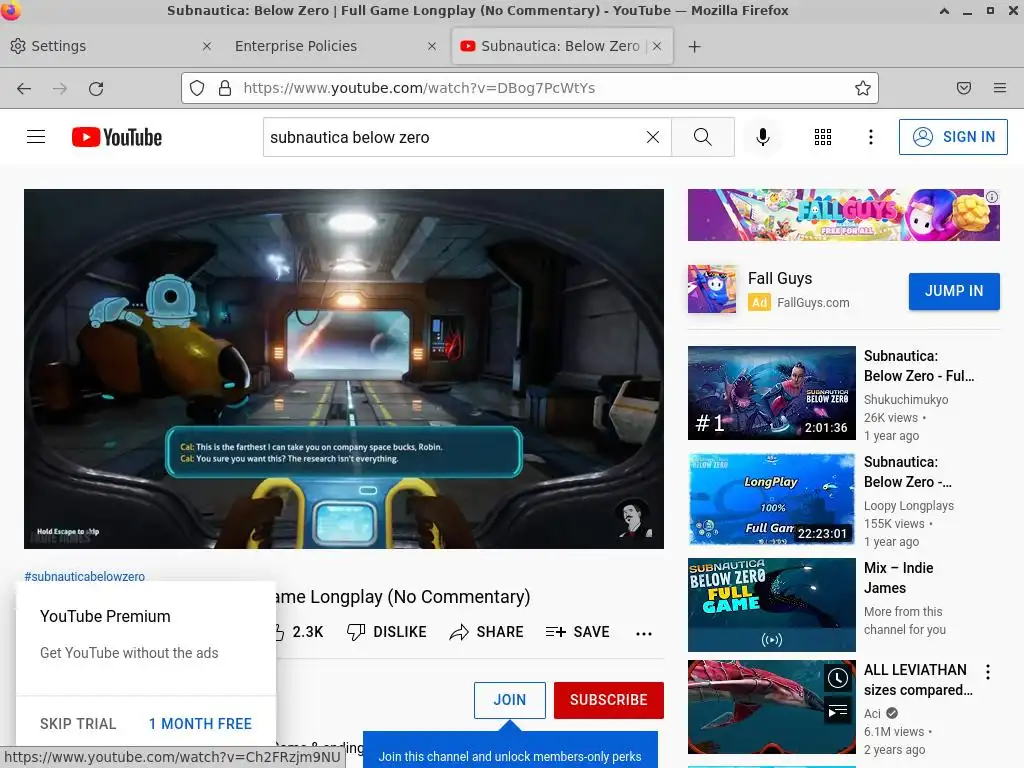Open the FallGuys.com ad link
The image size is (1024, 768).
click(x=813, y=302)
